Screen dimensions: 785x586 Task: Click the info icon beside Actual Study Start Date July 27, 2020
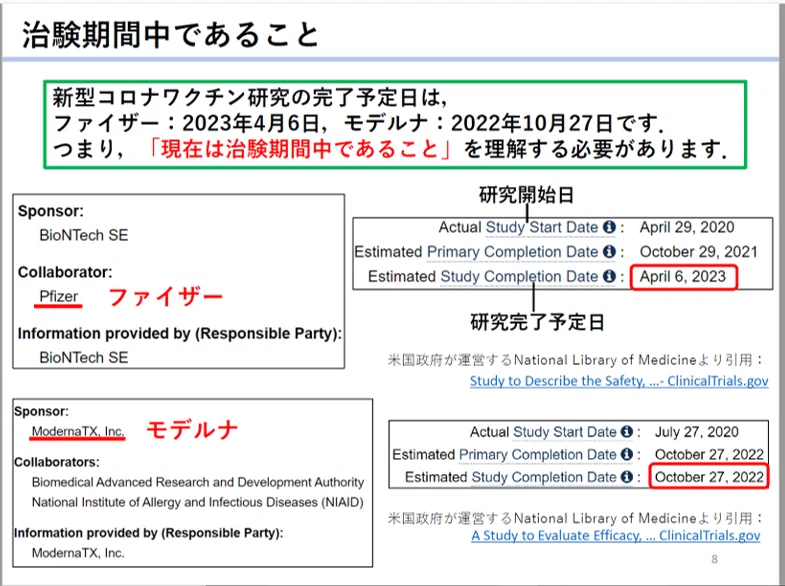[627, 432]
